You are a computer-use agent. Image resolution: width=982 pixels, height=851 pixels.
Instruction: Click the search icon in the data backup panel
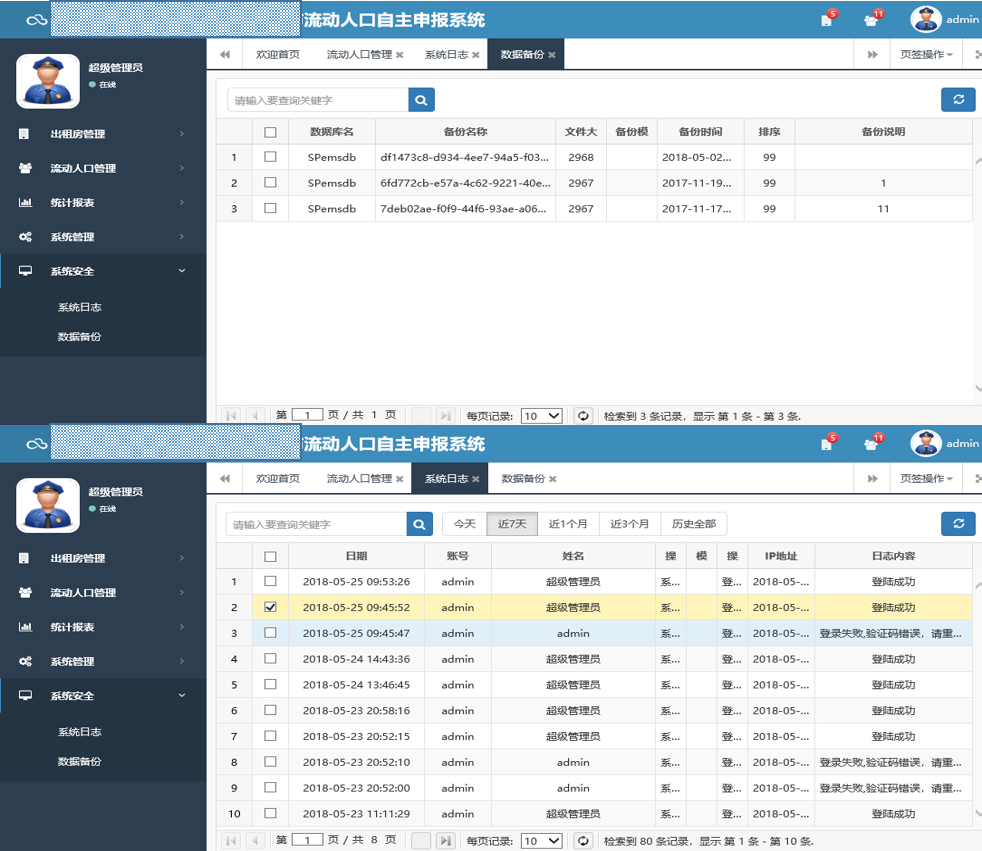(x=421, y=100)
